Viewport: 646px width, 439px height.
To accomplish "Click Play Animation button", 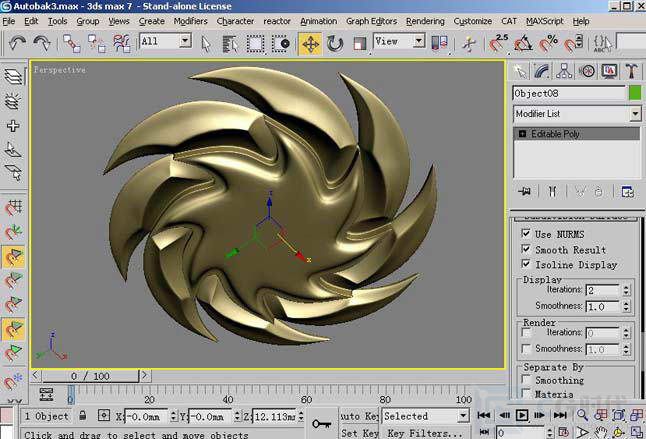I will (x=522, y=415).
